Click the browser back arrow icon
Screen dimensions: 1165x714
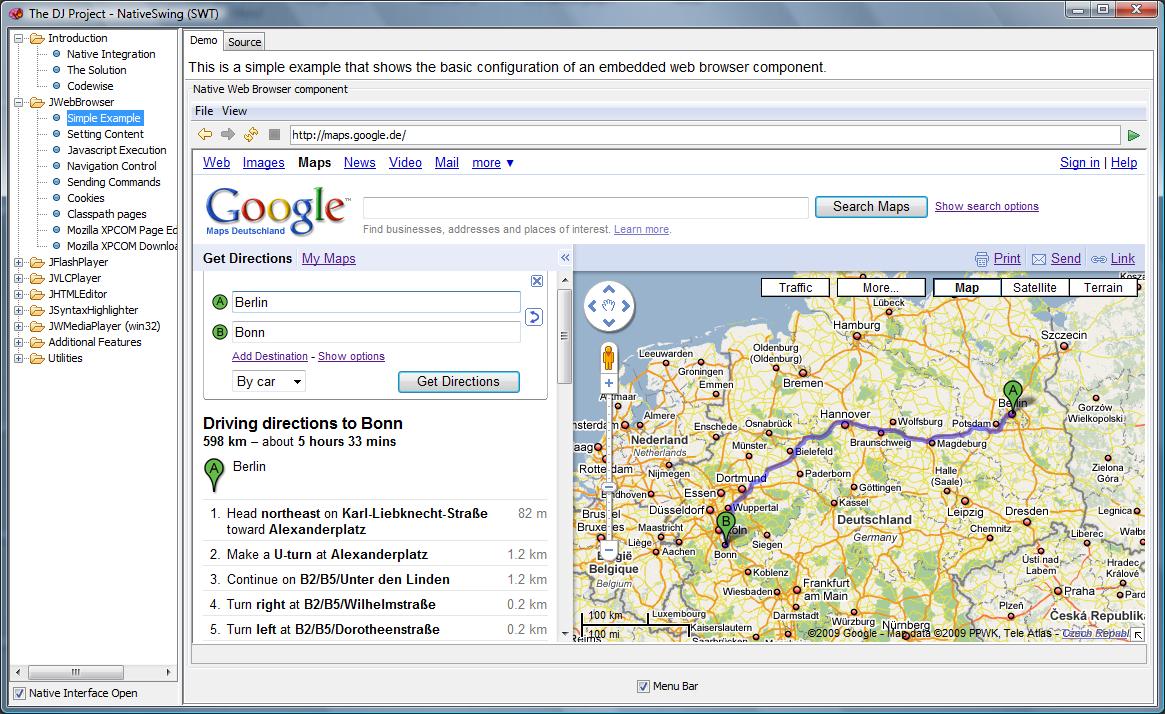point(205,135)
